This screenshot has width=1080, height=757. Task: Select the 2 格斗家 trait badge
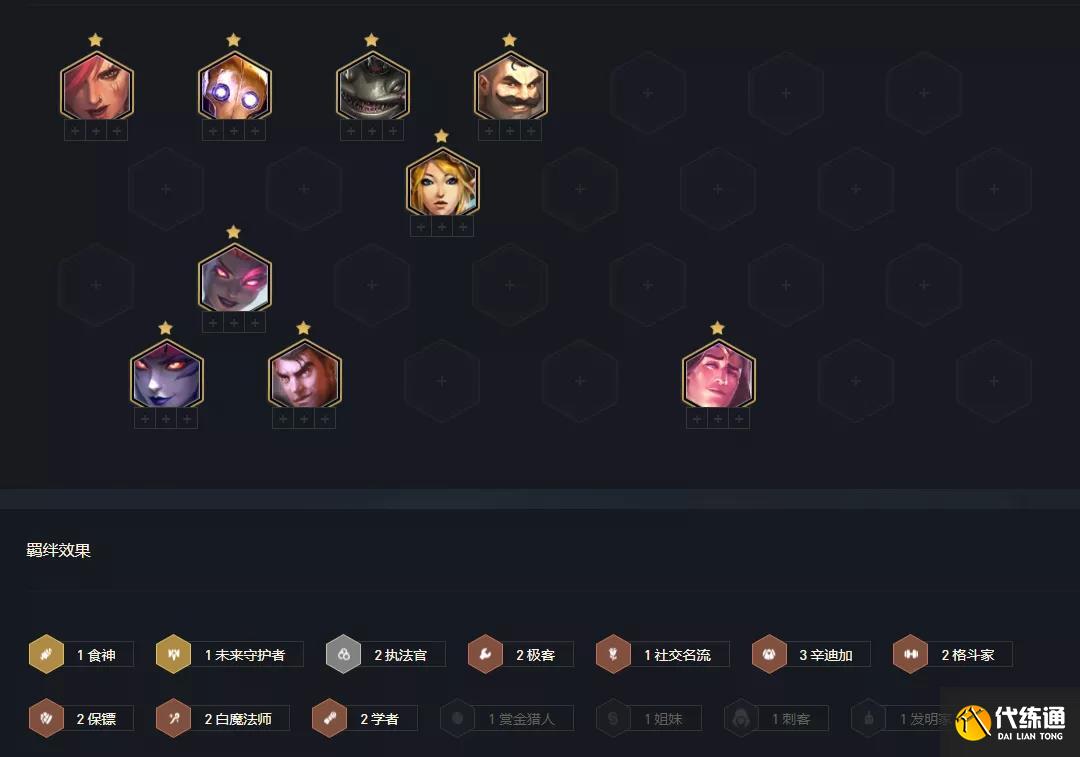coord(952,654)
